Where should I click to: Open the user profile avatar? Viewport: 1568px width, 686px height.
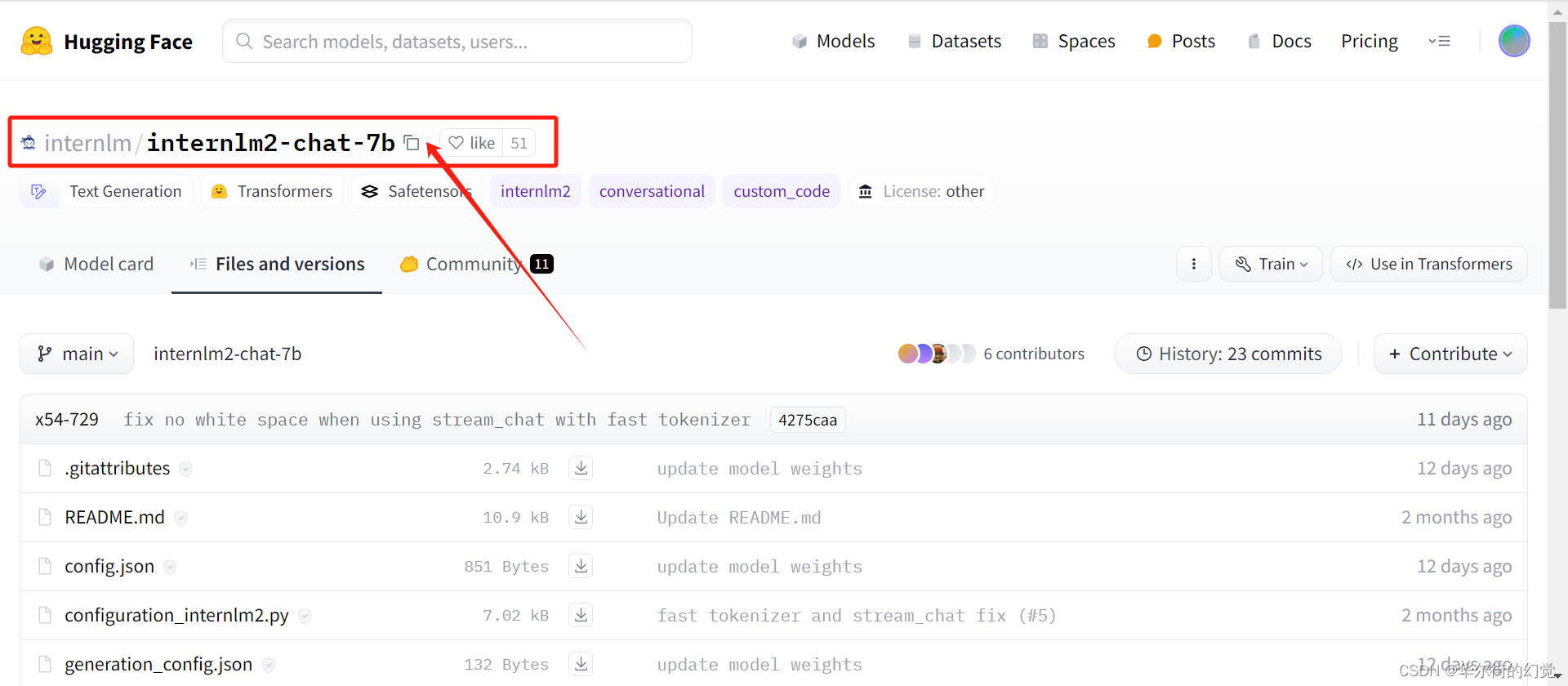[x=1513, y=41]
